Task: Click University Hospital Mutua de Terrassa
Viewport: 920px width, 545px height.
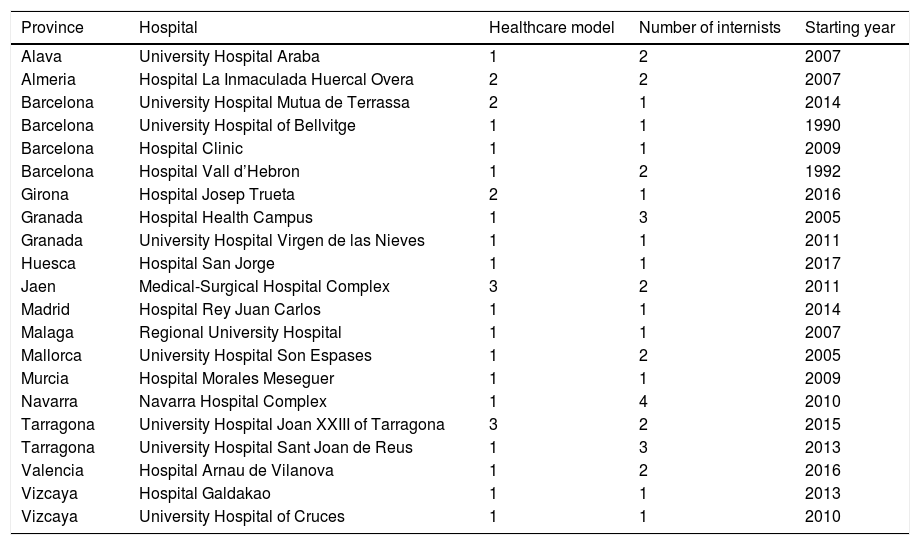Action: (x=274, y=102)
